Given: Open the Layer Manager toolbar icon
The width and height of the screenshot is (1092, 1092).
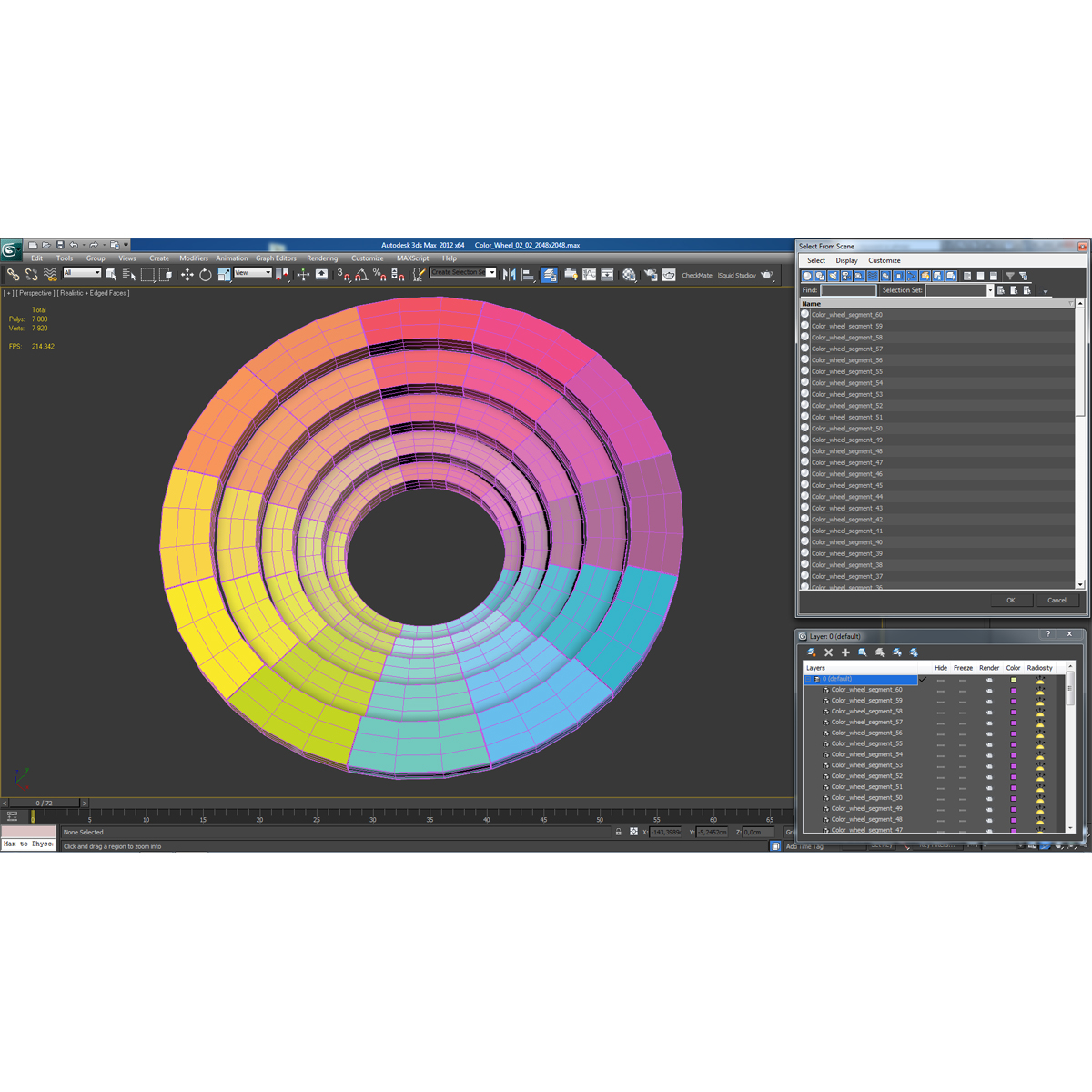Looking at the screenshot, I should point(549,274).
